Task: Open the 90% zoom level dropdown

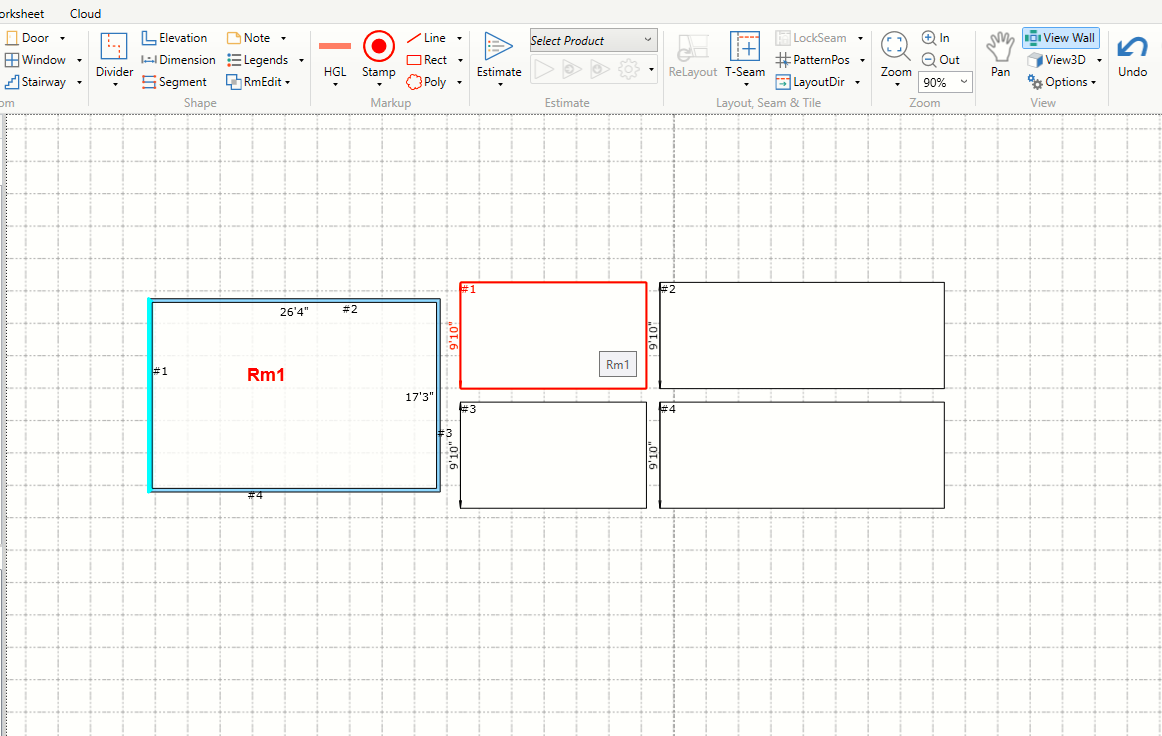Action: 945,83
